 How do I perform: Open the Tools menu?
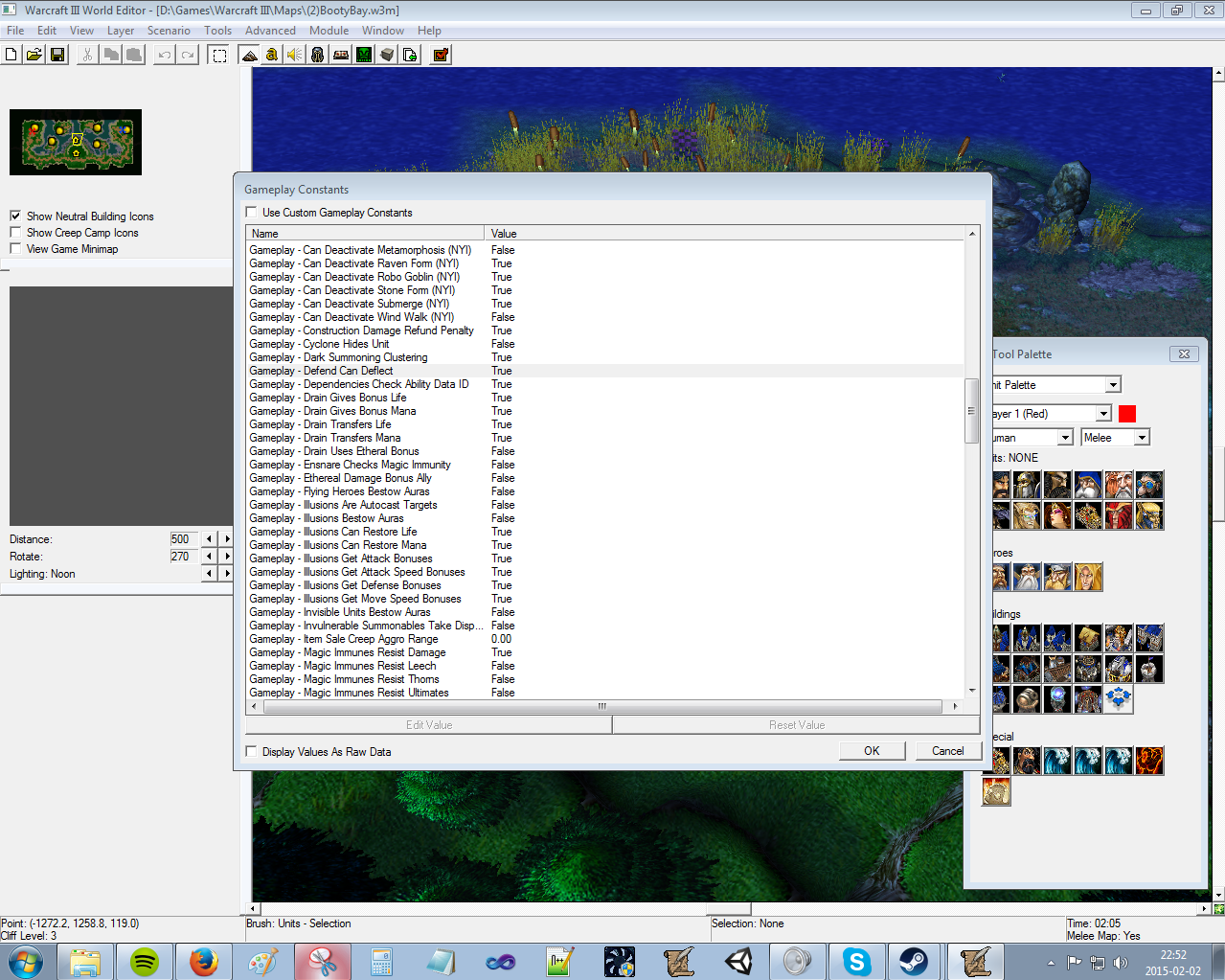[x=218, y=31]
